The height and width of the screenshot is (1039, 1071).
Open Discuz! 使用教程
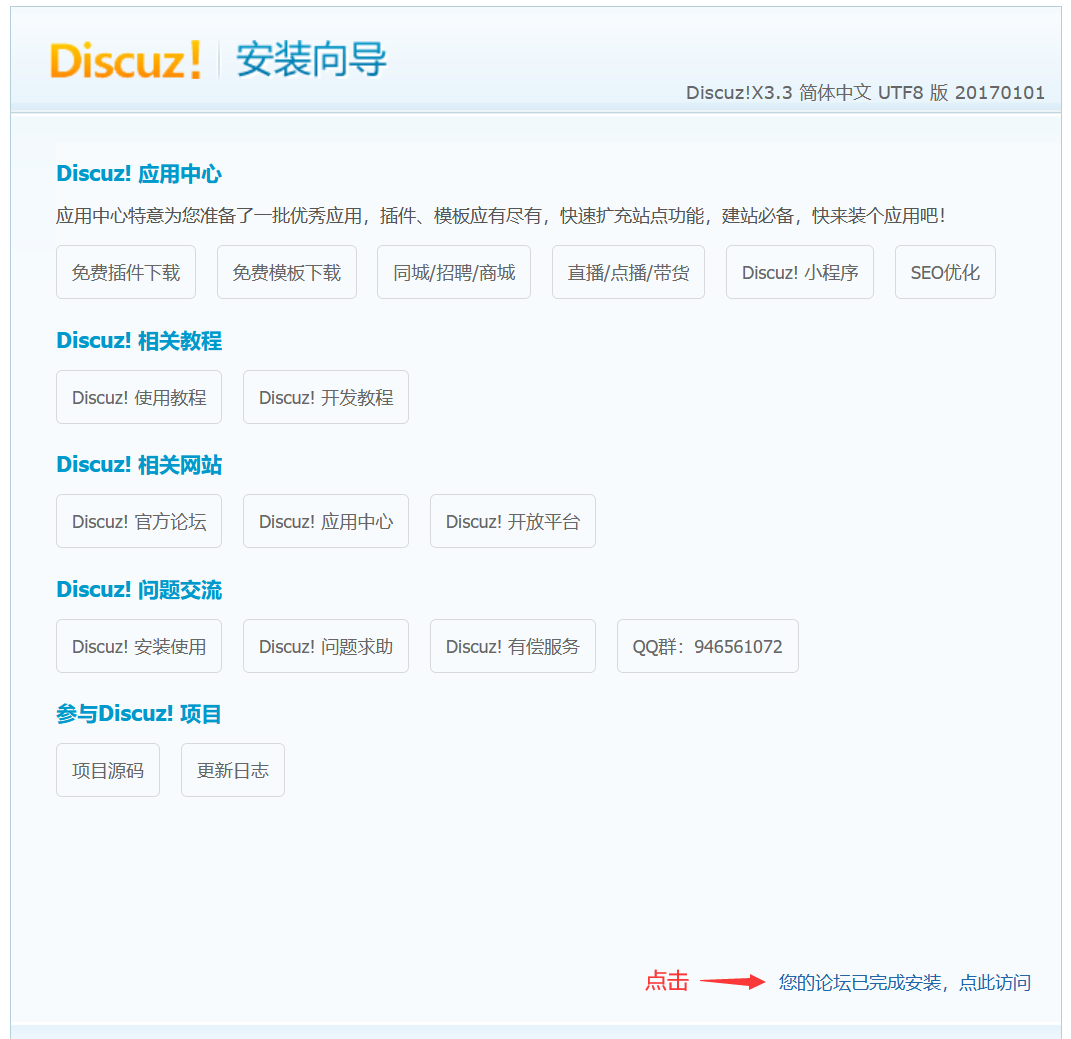[139, 397]
